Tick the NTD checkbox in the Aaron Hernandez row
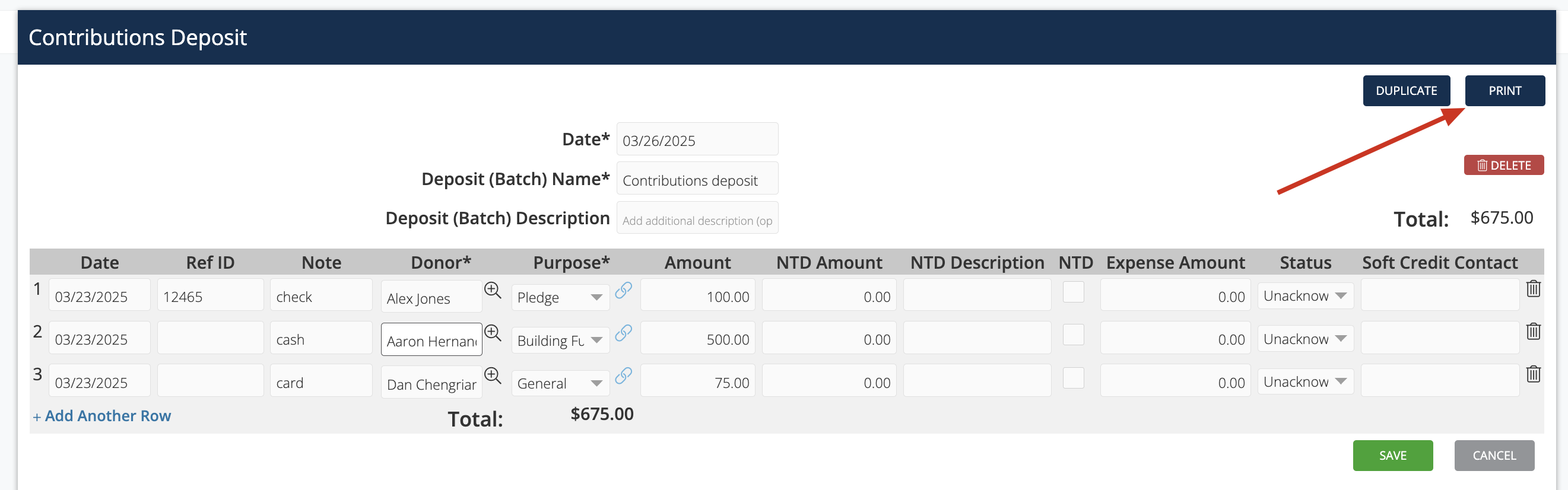Screen dimensions: 1568x490 pyautogui.click(x=1073, y=335)
